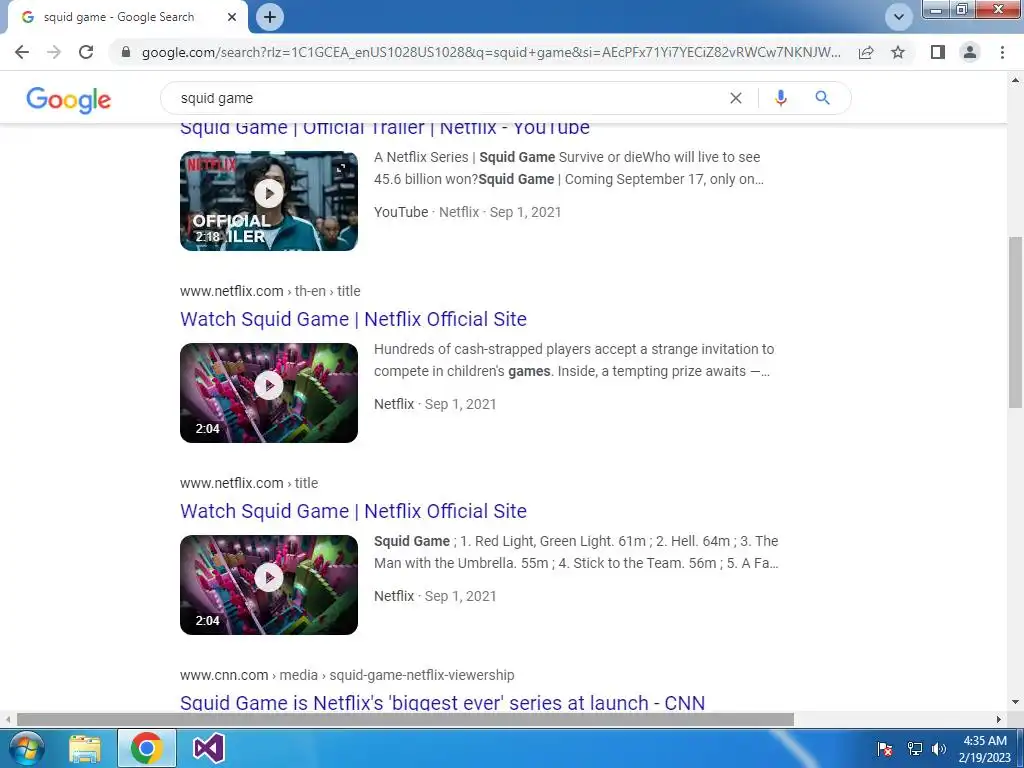Viewport: 1024px width, 768px height.
Task: Open the network tray icon
Action: (915, 749)
